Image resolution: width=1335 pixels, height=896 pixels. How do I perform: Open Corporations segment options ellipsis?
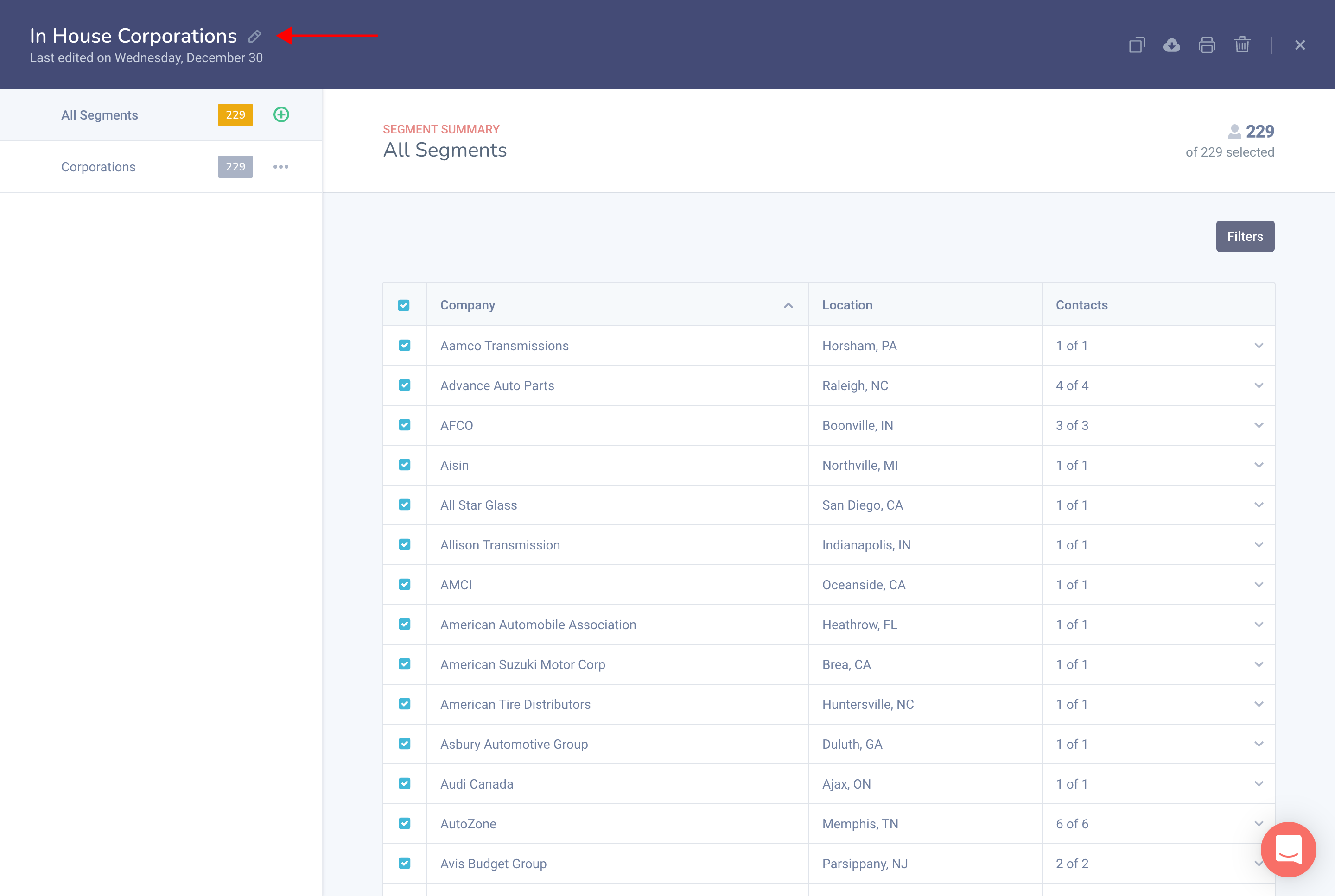[281, 167]
